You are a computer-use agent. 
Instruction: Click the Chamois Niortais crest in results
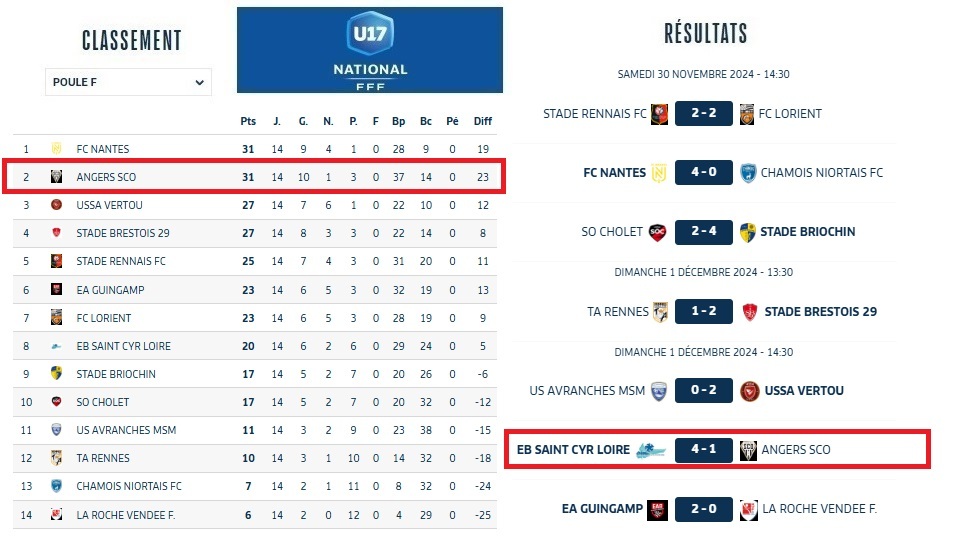pyautogui.click(x=747, y=173)
